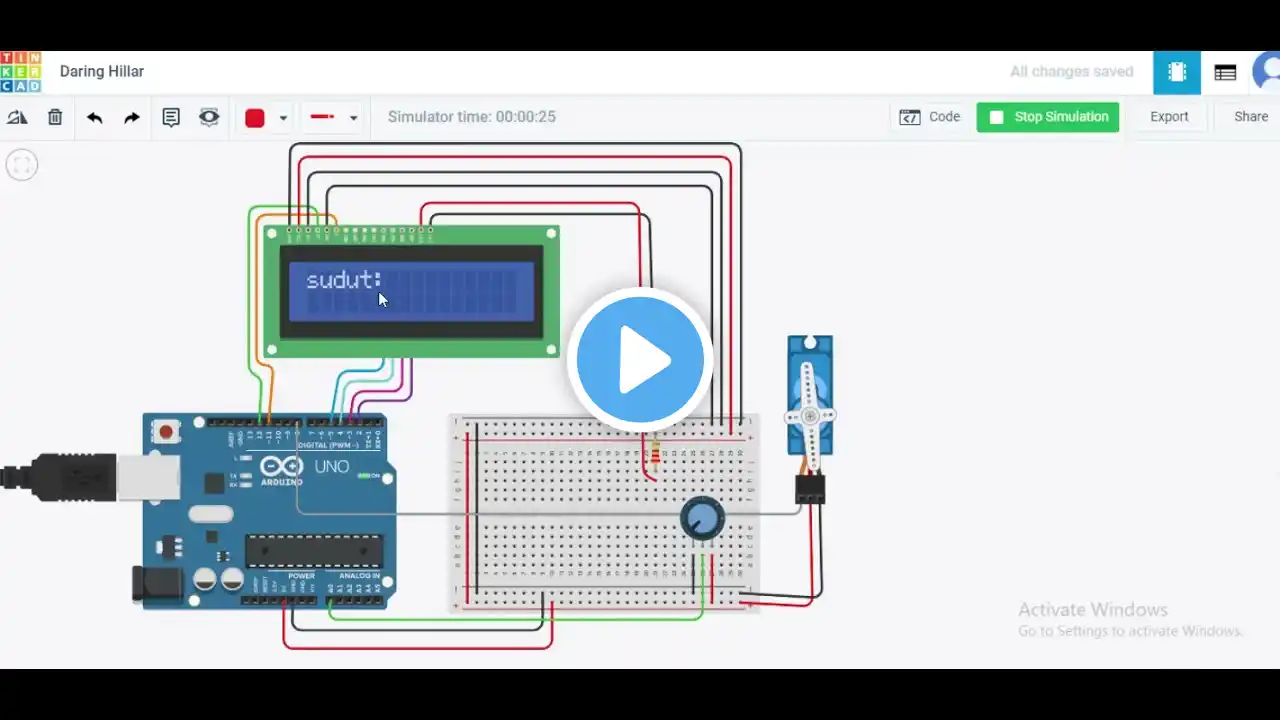Click the large video play button
Image resolution: width=1280 pixels, height=720 pixels.
[640, 360]
